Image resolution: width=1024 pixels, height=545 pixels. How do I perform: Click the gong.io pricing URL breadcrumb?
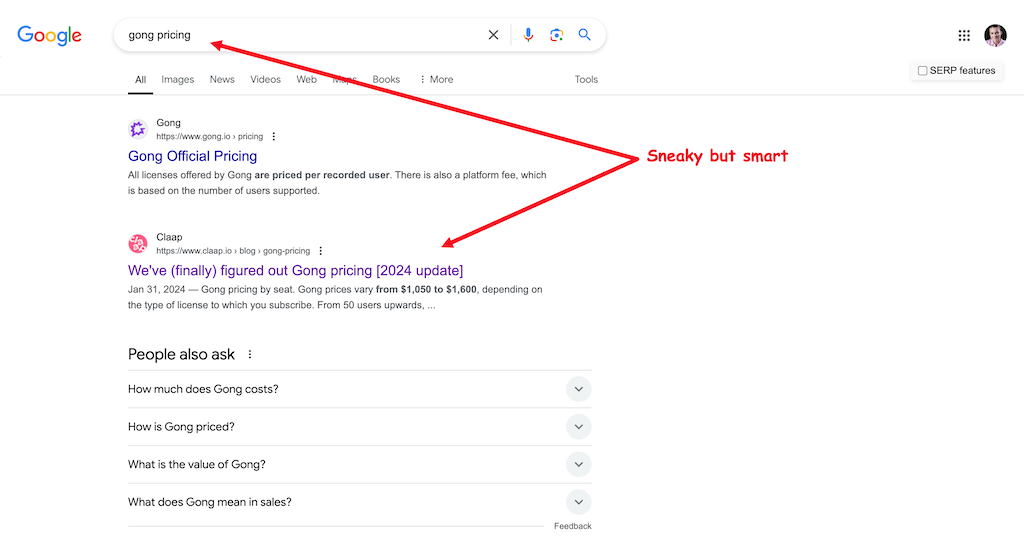(210, 136)
